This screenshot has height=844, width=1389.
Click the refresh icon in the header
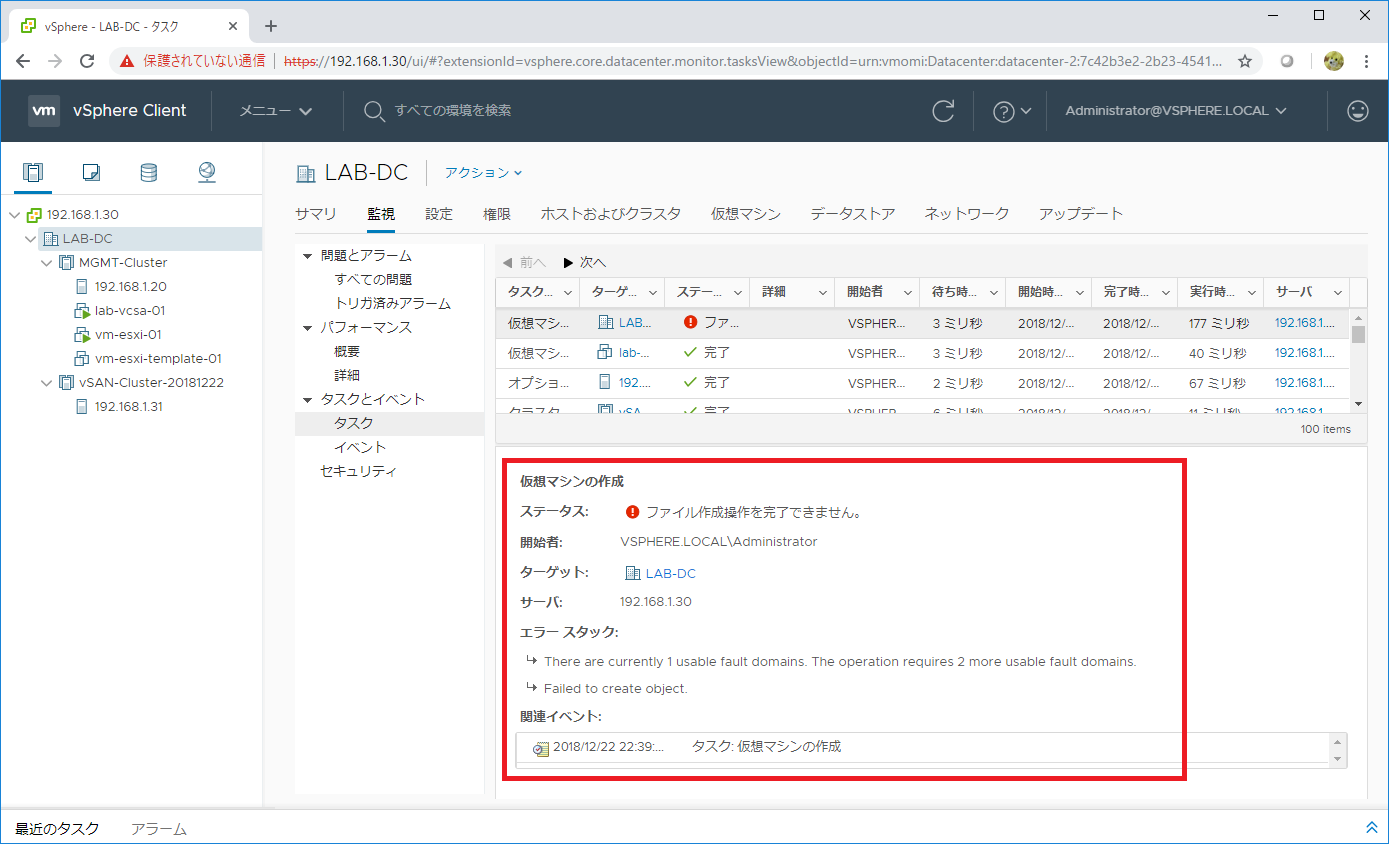(943, 111)
